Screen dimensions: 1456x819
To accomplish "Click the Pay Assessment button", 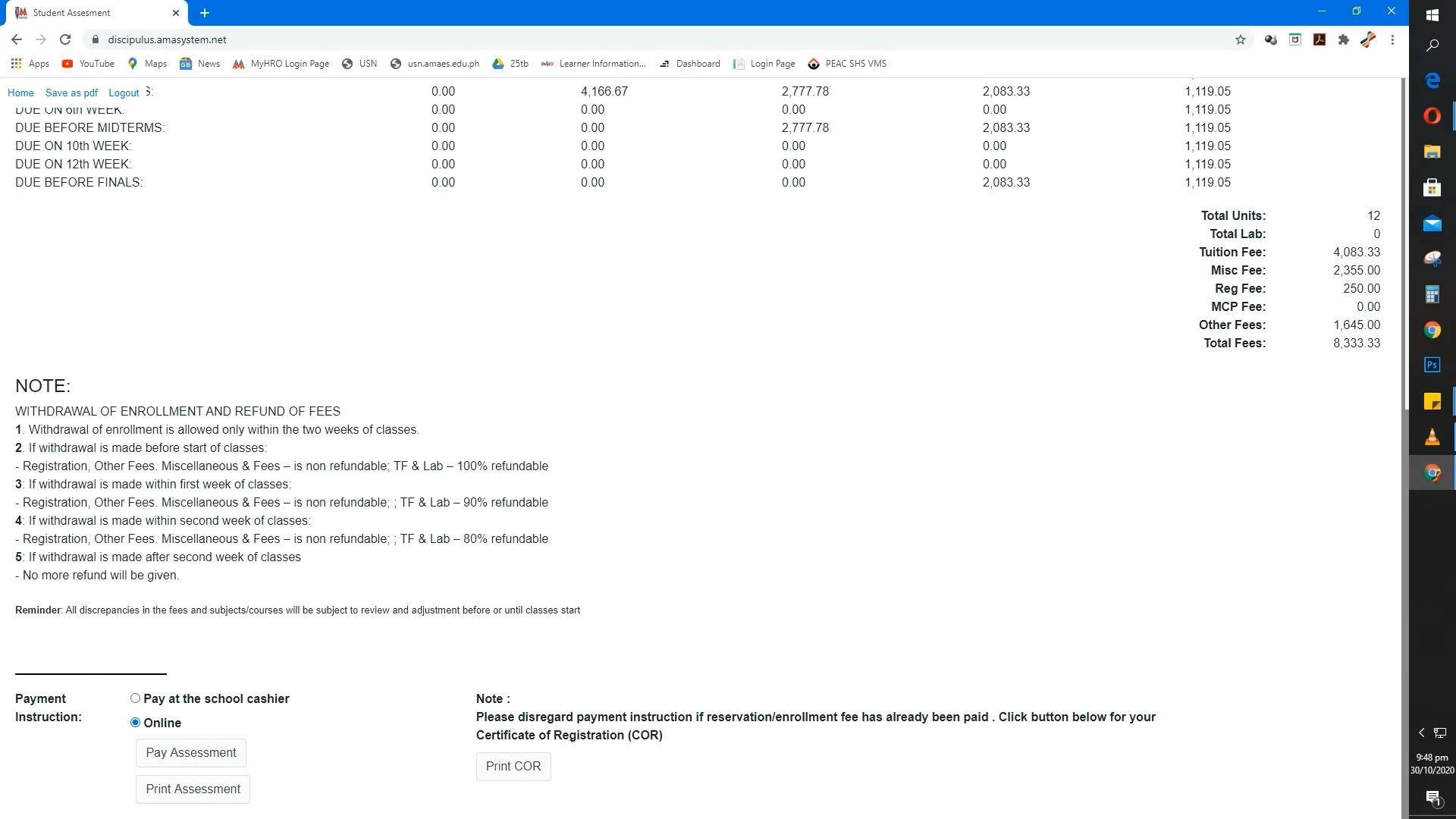I will tap(191, 753).
